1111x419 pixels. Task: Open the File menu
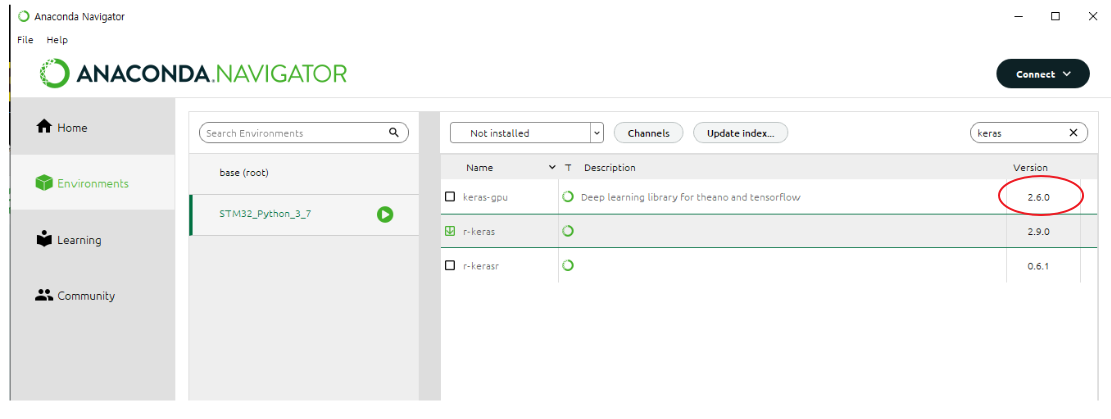pyautogui.click(x=26, y=40)
